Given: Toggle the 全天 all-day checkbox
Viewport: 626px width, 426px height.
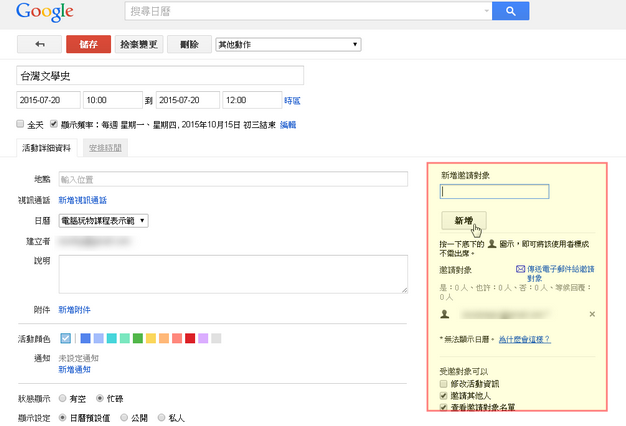Looking at the screenshot, I should (x=21, y=125).
